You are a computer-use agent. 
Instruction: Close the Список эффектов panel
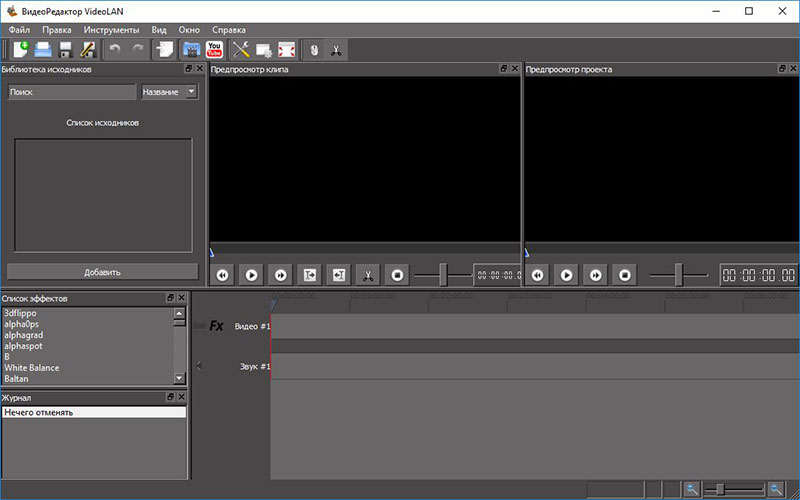coord(182,297)
